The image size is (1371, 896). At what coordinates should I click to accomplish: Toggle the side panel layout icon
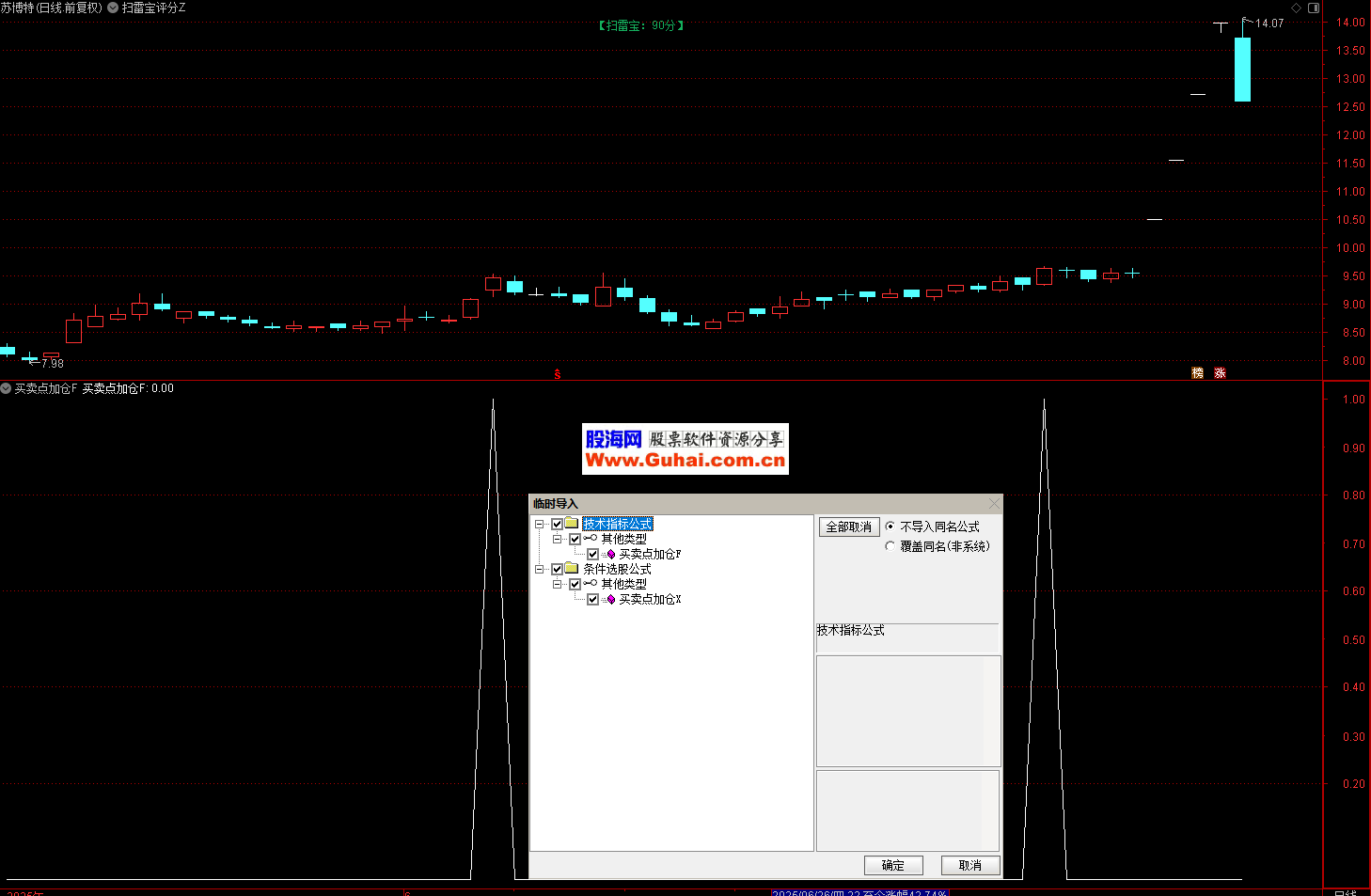(x=1314, y=8)
